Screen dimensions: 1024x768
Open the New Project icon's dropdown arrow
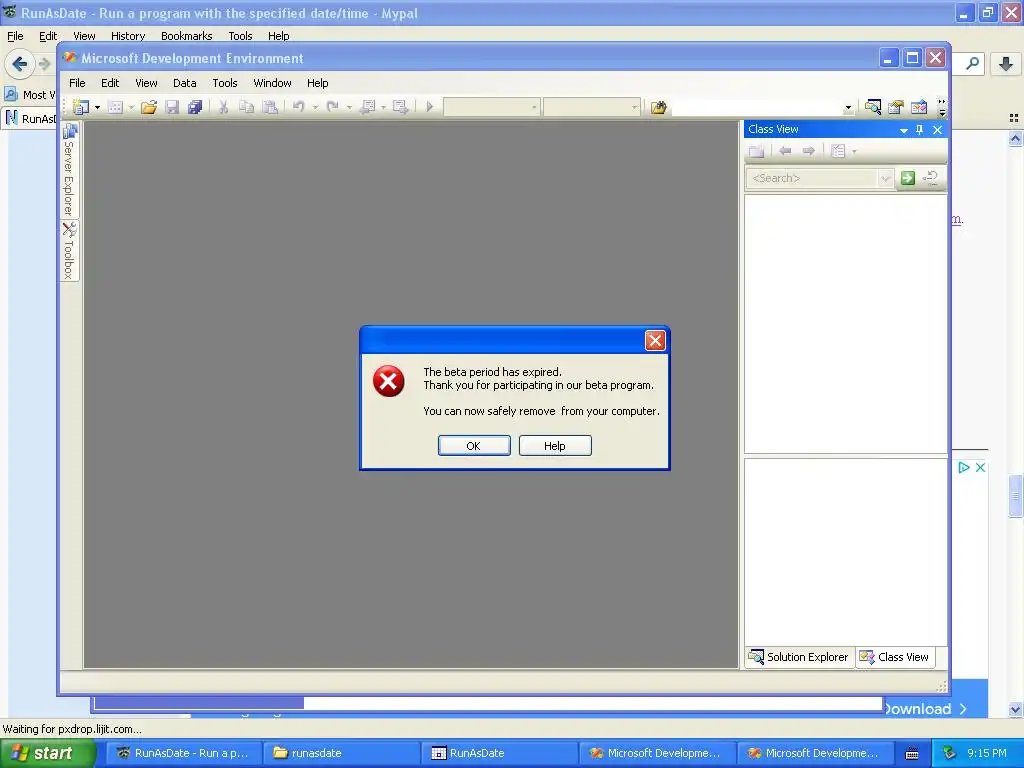pos(97,107)
